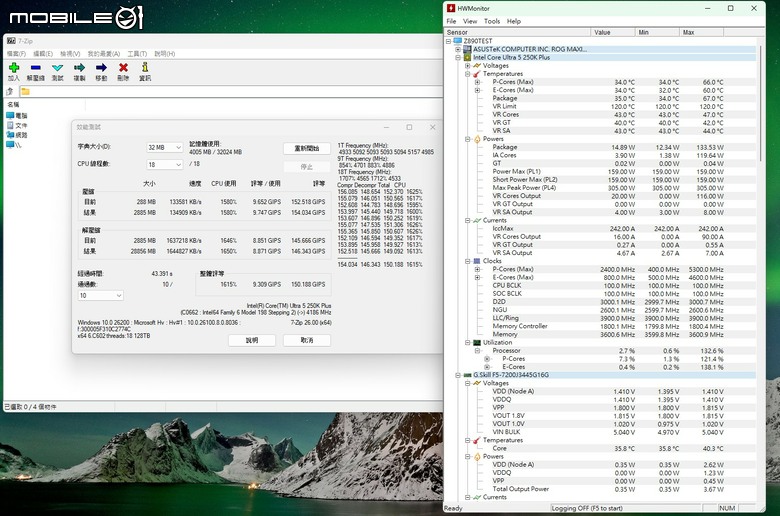
Task: Collapse the Utilization node
Action: click(x=468, y=342)
